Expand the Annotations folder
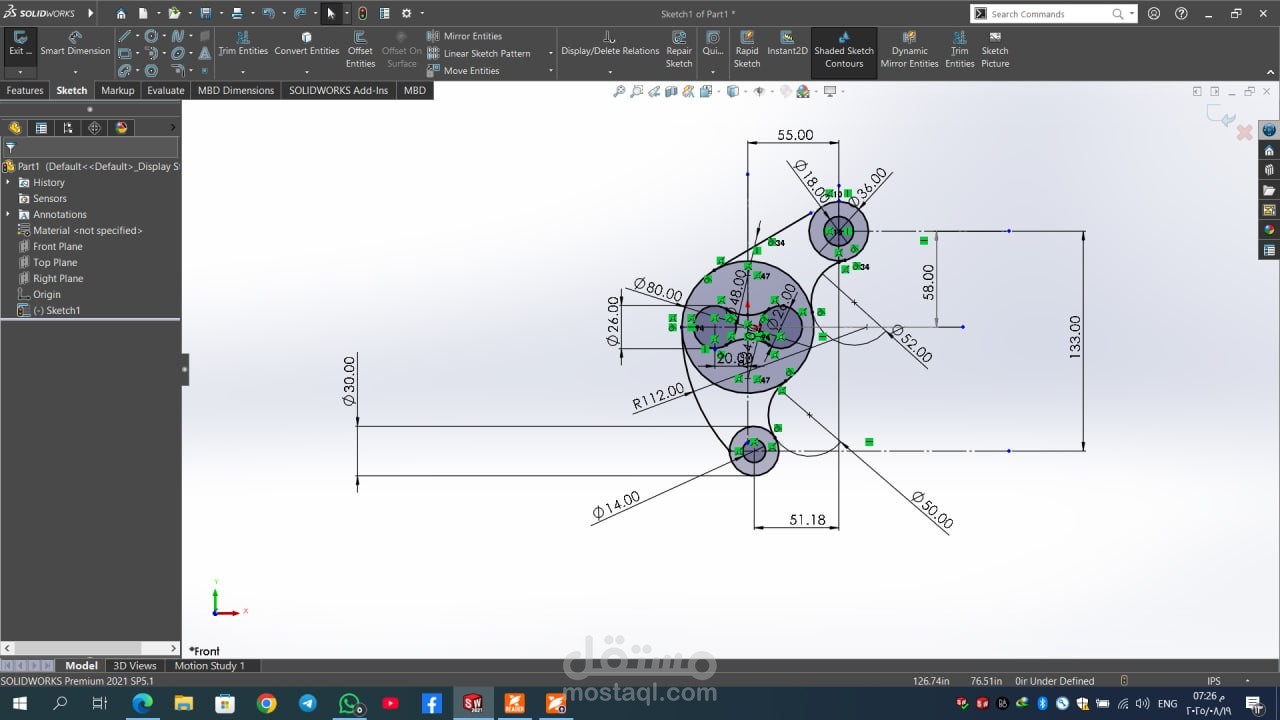Viewport: 1280px width, 720px height. tap(9, 214)
